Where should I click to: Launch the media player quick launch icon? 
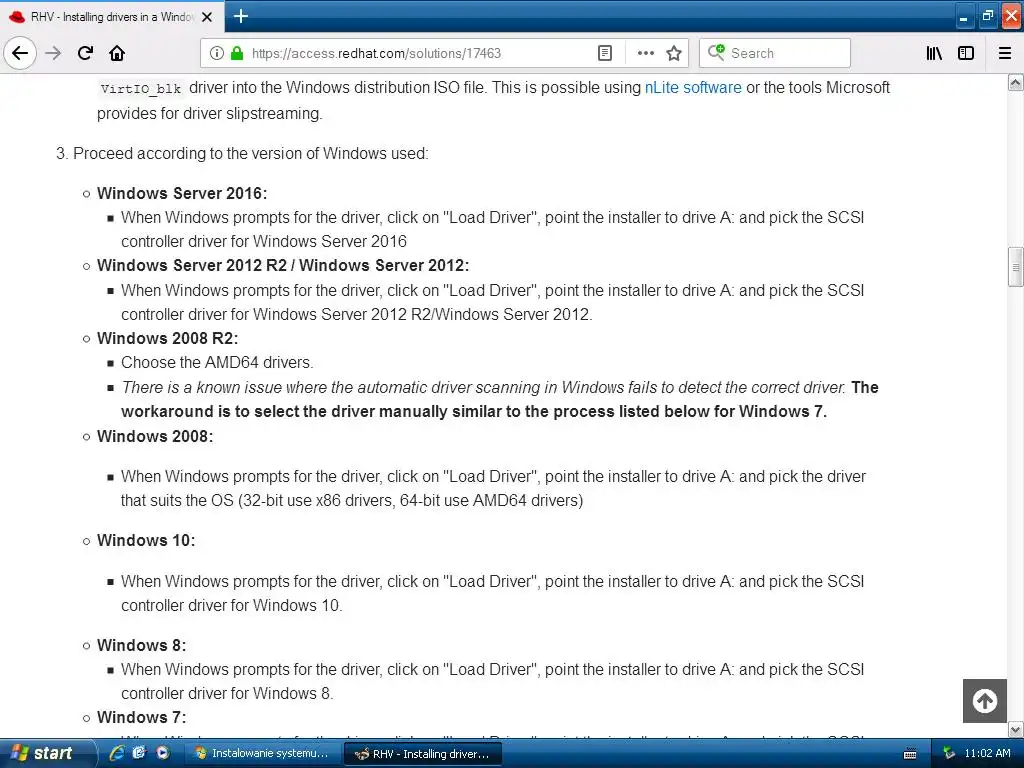162,752
